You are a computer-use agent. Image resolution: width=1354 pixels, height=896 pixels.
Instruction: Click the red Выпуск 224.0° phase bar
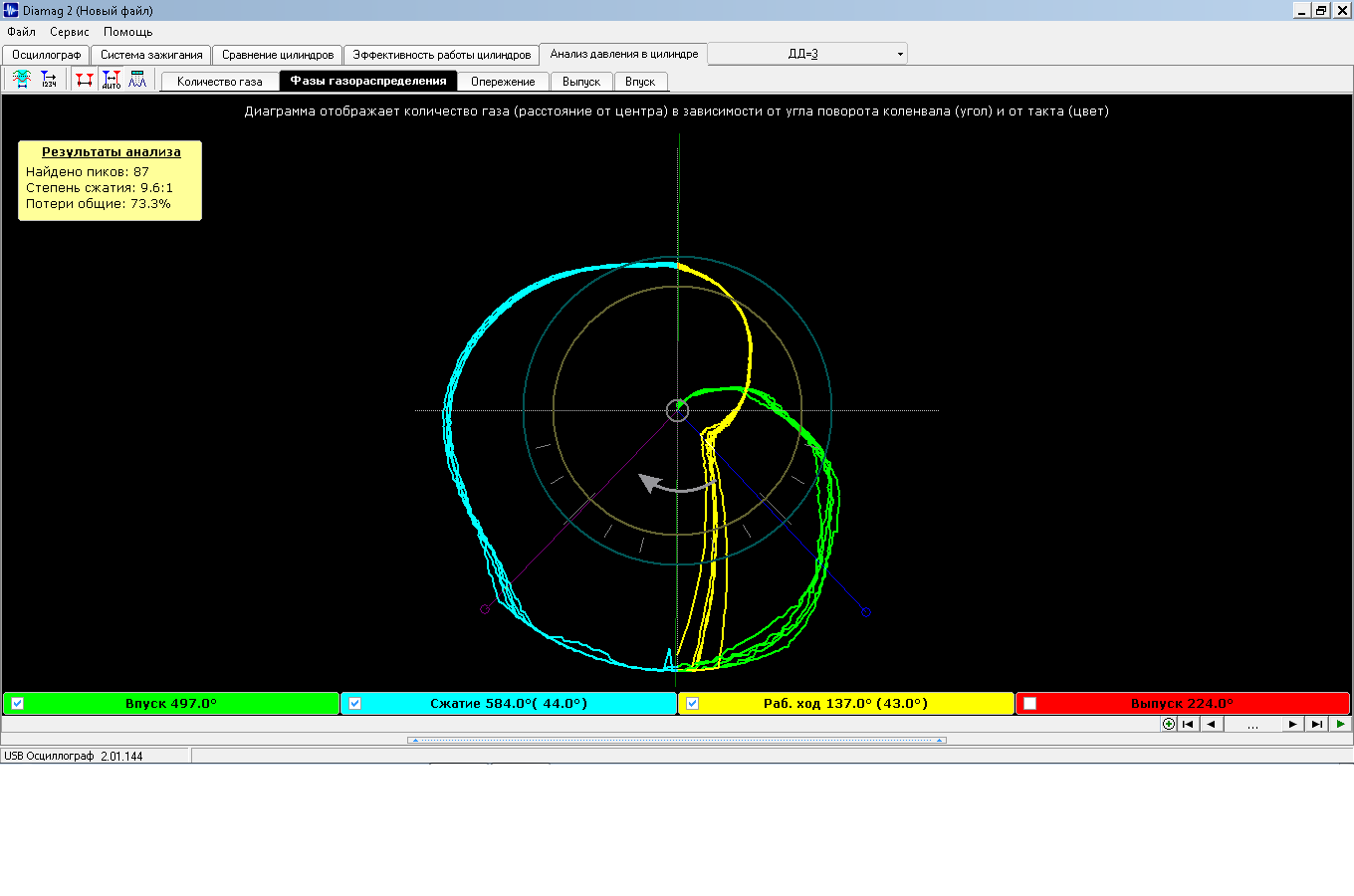1183,704
